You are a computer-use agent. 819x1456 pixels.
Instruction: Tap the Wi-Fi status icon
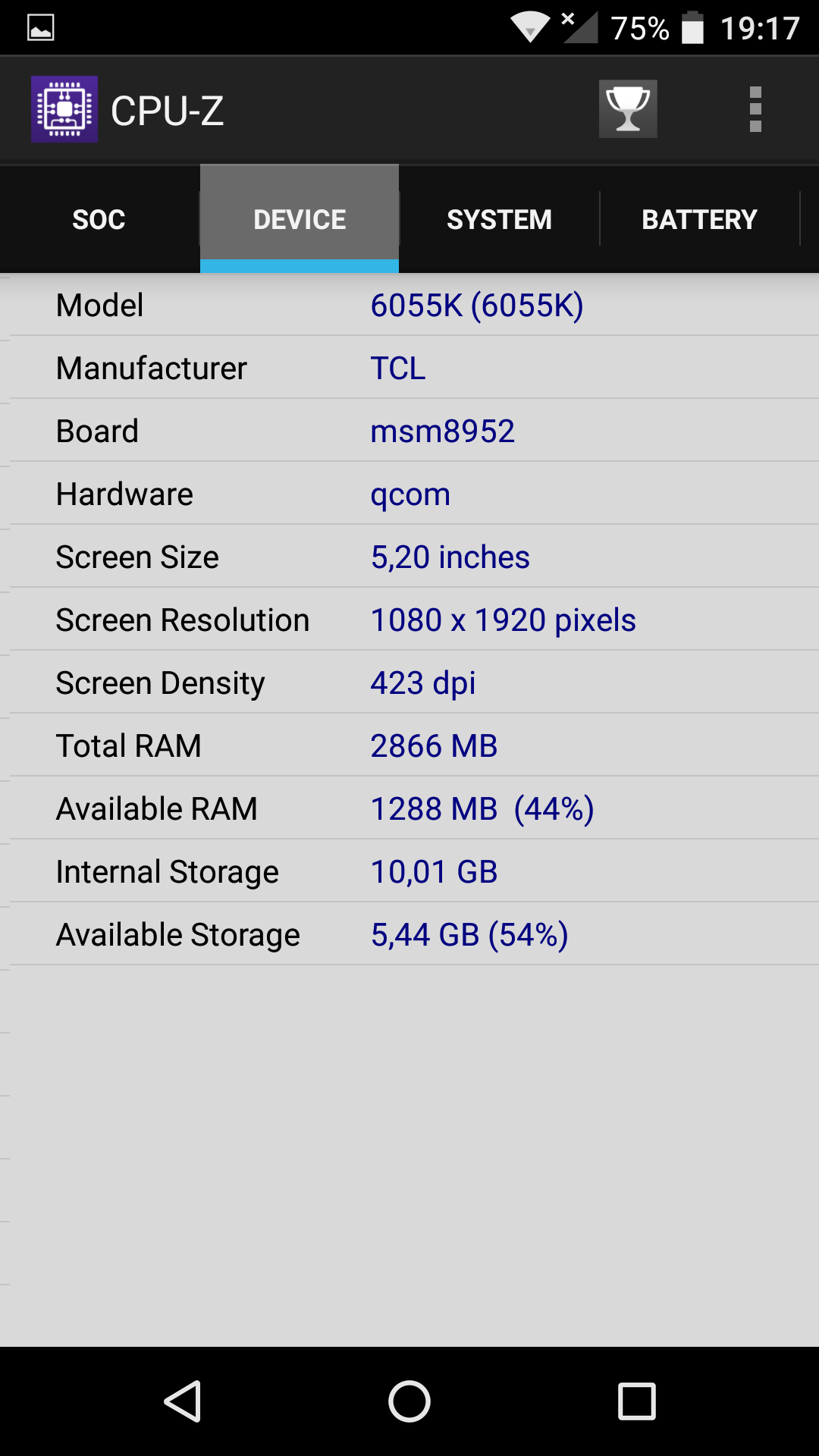click(530, 27)
